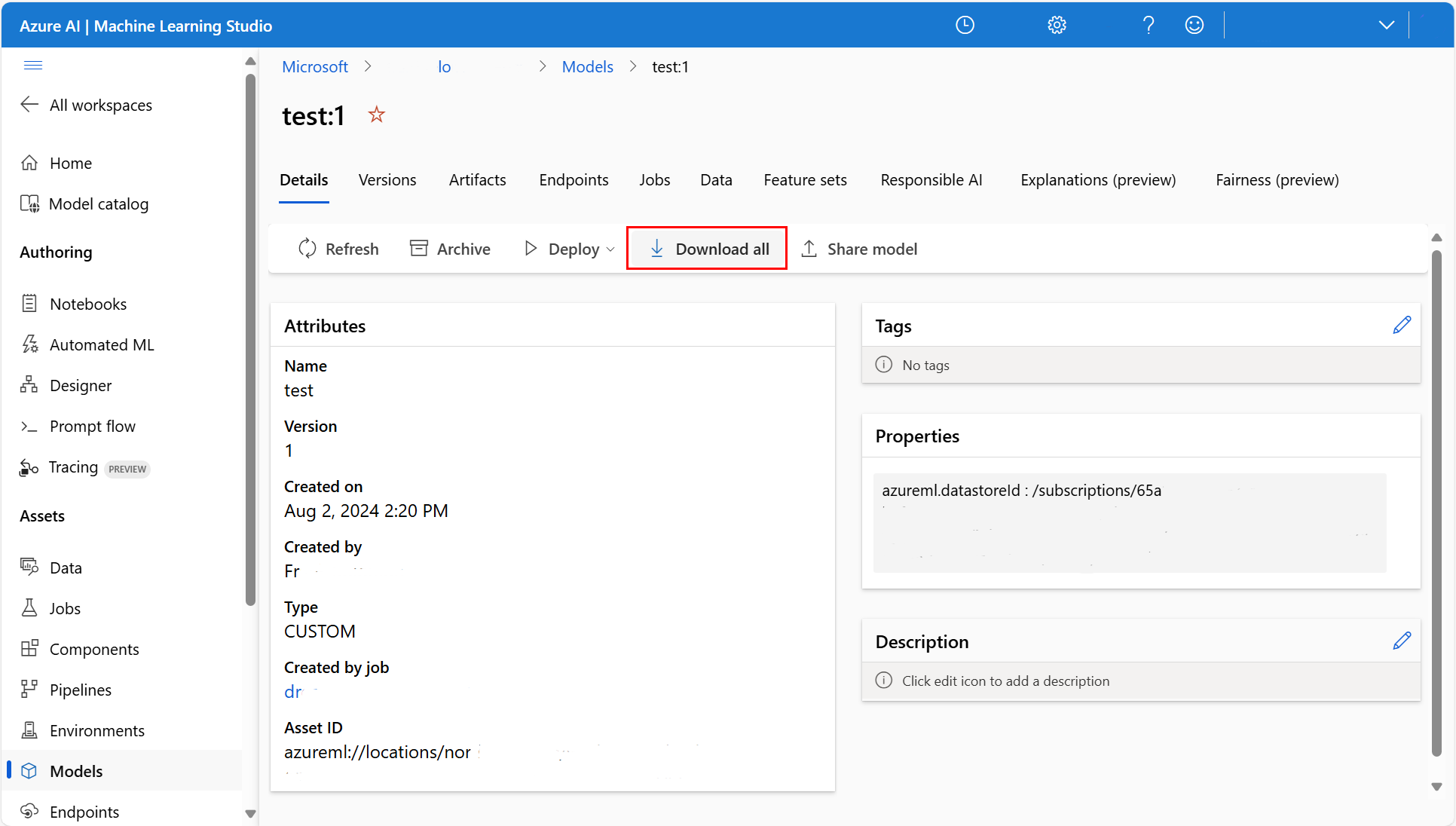The height and width of the screenshot is (826, 1456).
Task: Click the main pane scroll down arrow
Action: [1436, 787]
